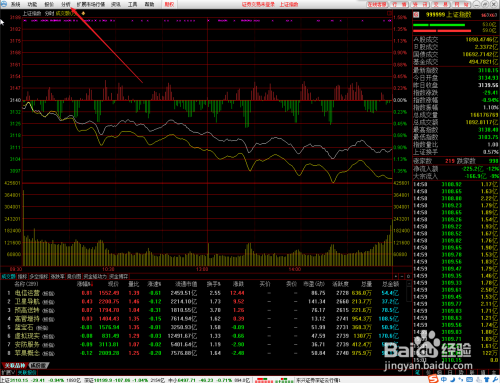Image resolution: width=500 pixels, height=383 pixels.
Task: Click the red icon left of 999999 stock code
Action: click(x=416, y=15)
